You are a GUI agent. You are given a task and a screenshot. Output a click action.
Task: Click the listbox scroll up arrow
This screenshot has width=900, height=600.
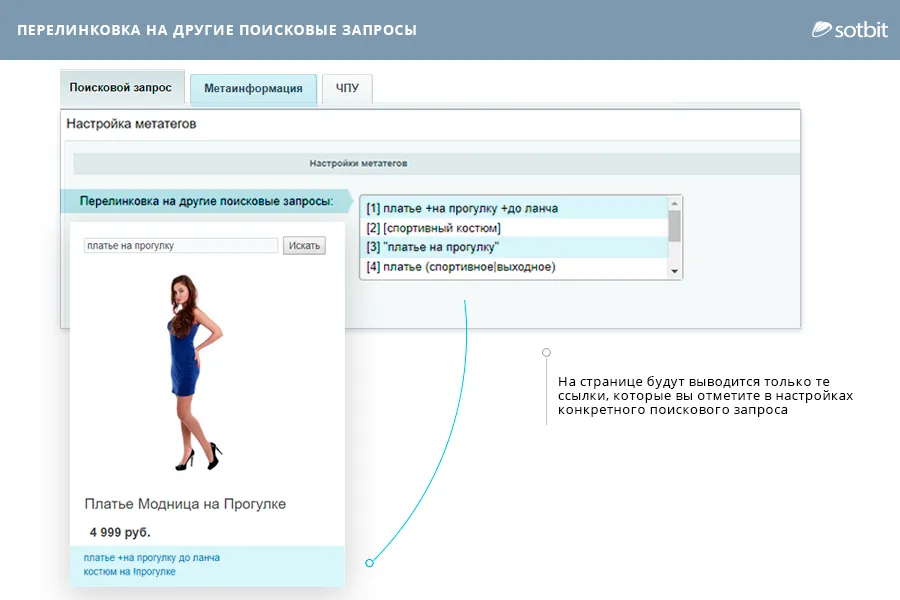pyautogui.click(x=675, y=204)
